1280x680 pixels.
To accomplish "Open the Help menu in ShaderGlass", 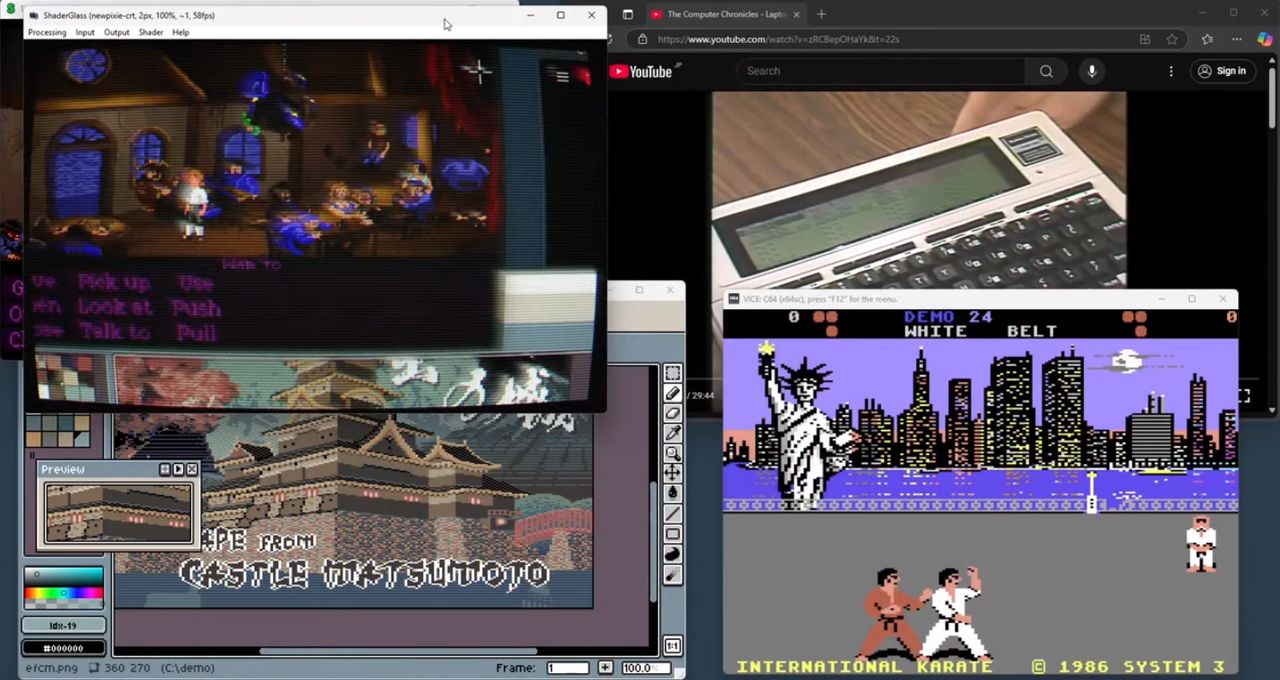I will pos(180,32).
